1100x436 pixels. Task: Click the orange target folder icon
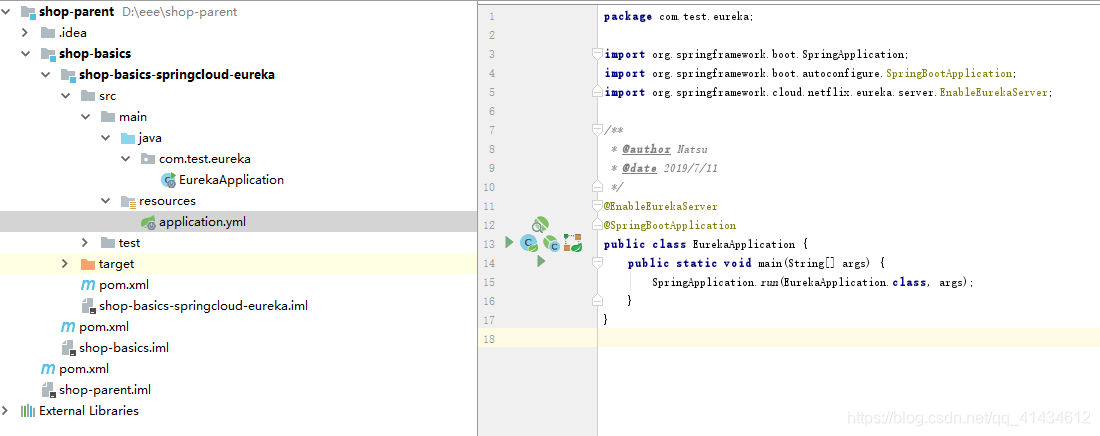coord(88,264)
